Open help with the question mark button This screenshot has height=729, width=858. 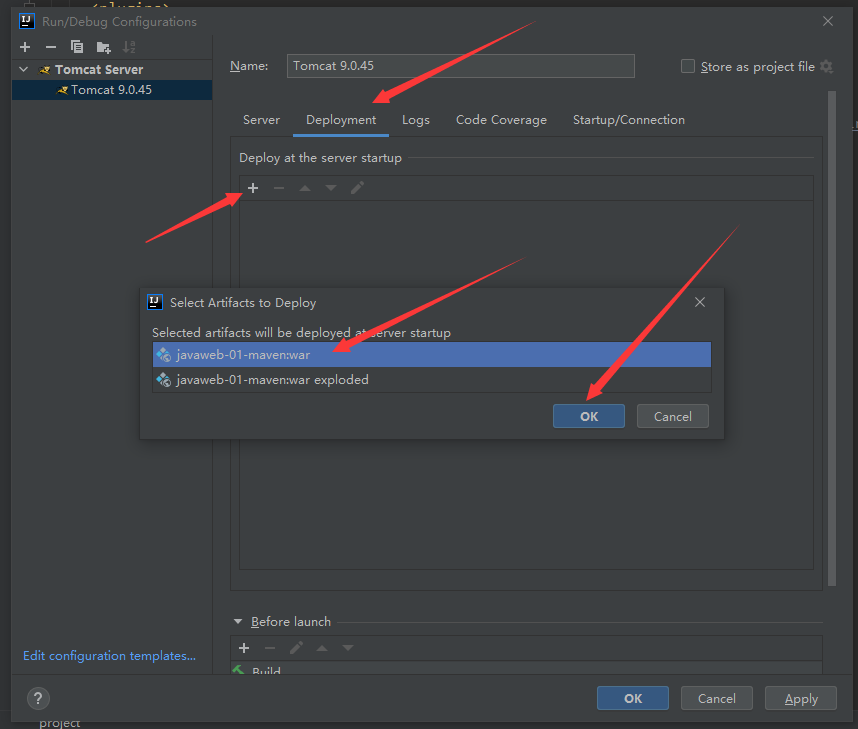point(38,698)
